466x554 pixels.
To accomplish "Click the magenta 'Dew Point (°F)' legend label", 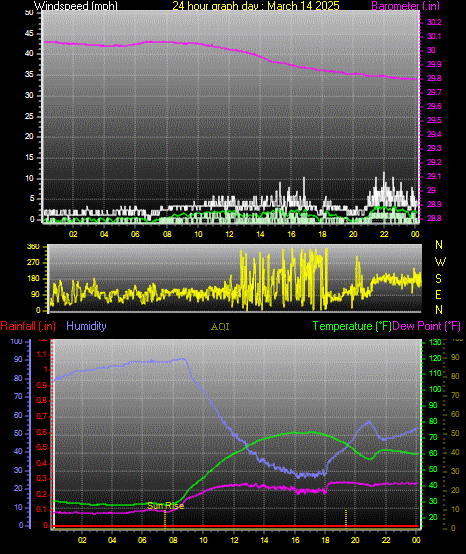I will pyautogui.click(x=426, y=326).
